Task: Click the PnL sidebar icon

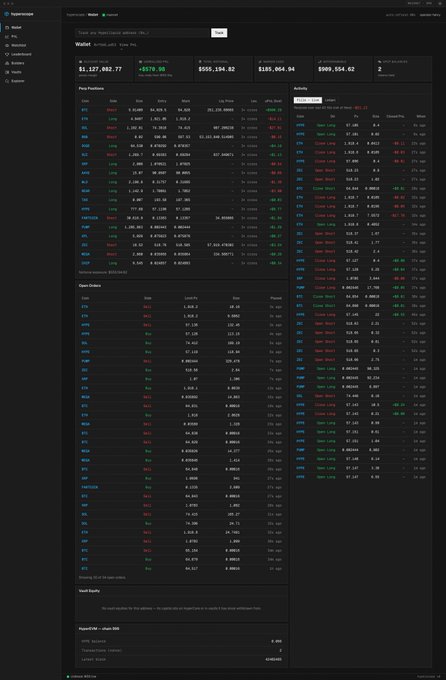Action: [x=7, y=36]
